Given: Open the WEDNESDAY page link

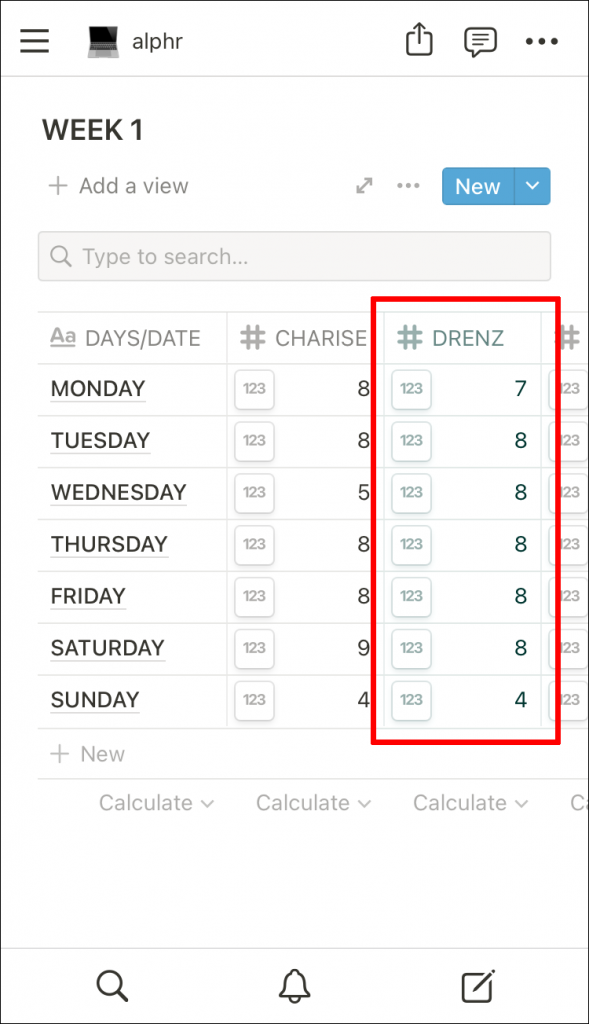Looking at the screenshot, I should 118,493.
